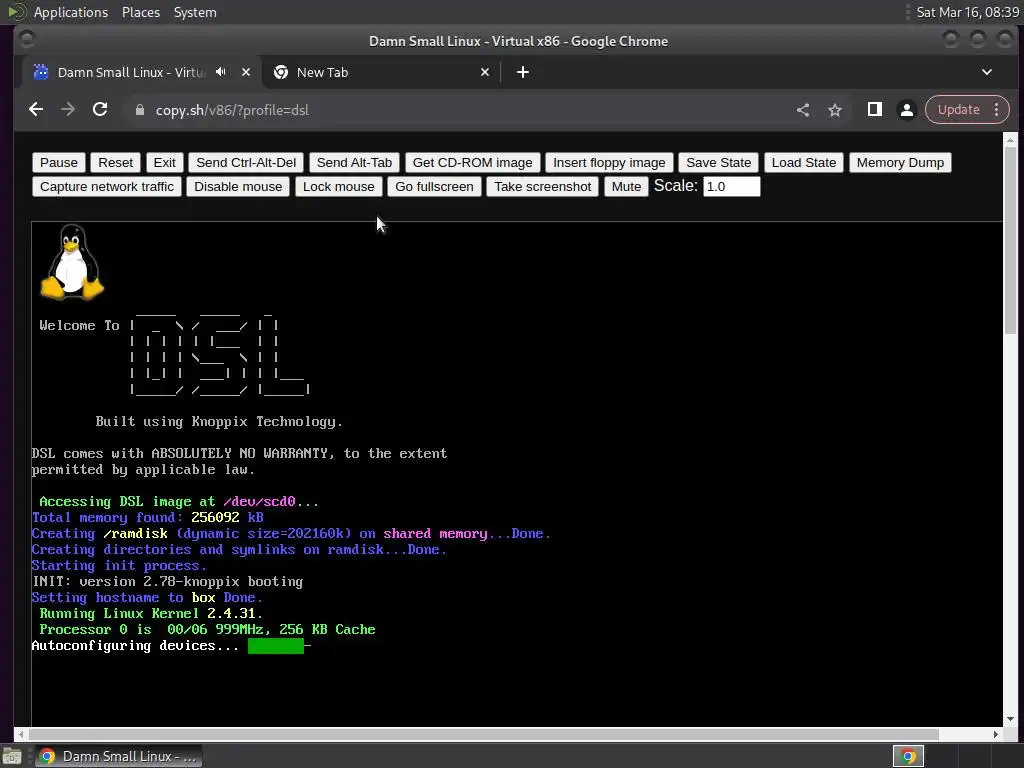
Task: Click the Chrome icon in the bottom panel tray
Action: click(x=908, y=756)
